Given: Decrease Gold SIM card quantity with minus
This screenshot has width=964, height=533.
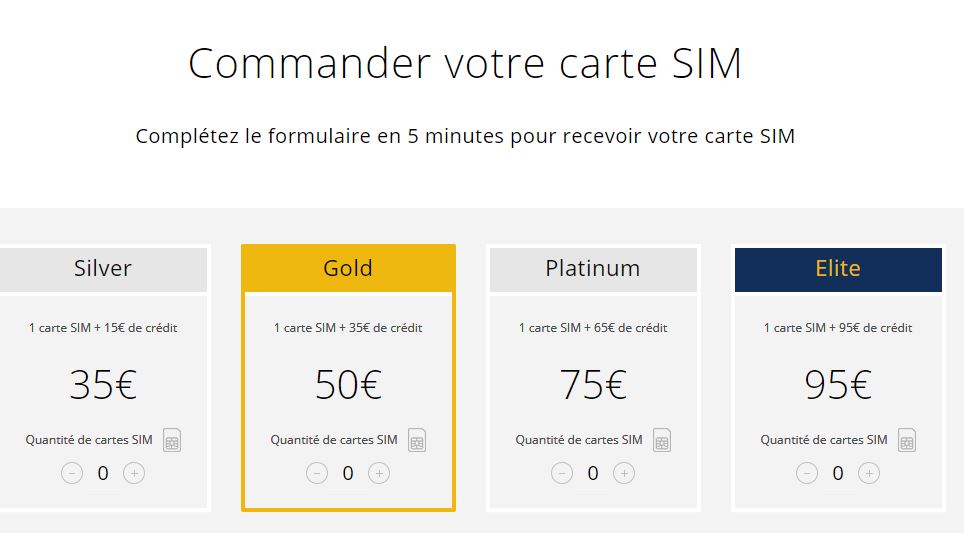Looking at the screenshot, I should (317, 473).
